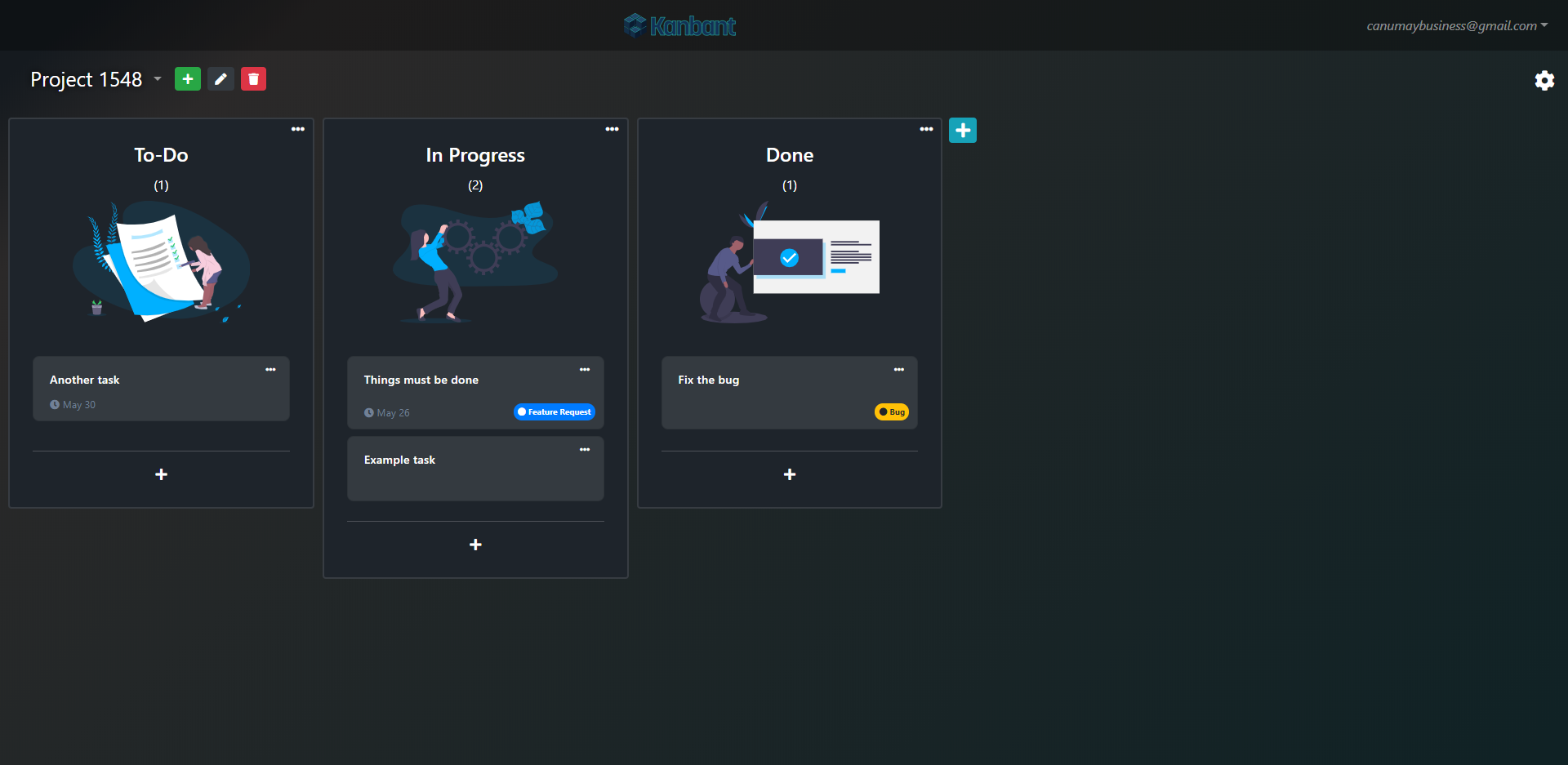Screen dimensions: 1568x765
Task: Click the Project 1548 title
Action: 87,79
